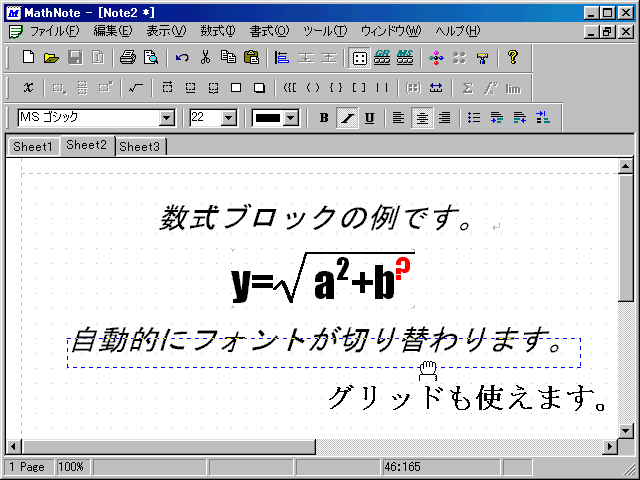Viewport: 640px width, 480px height.
Task: Click the vertical scrollbar down arrow
Action: (x=626, y=430)
